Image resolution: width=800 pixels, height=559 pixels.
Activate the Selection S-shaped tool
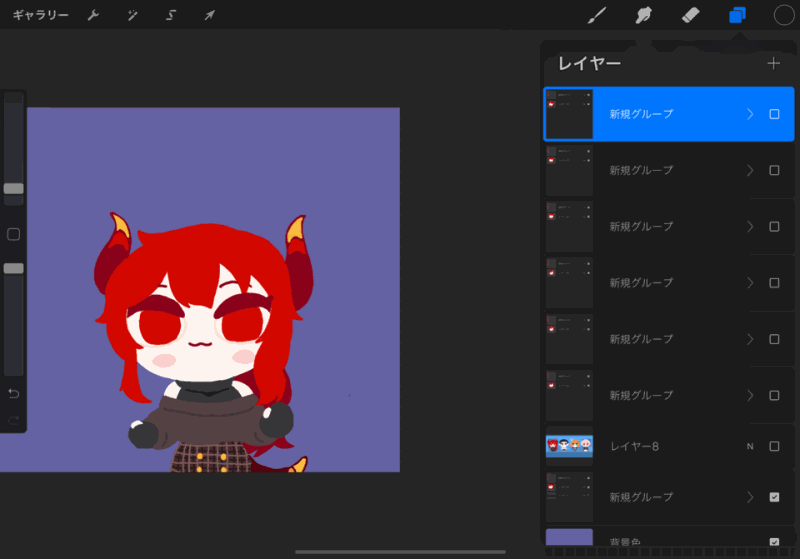171,15
